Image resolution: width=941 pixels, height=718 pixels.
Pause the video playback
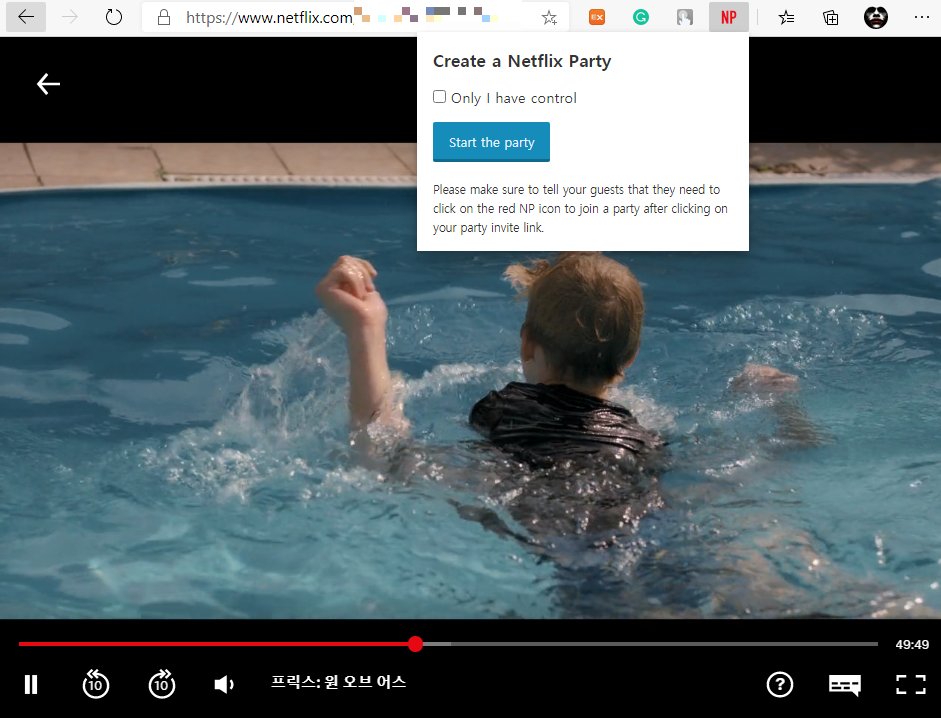31,684
